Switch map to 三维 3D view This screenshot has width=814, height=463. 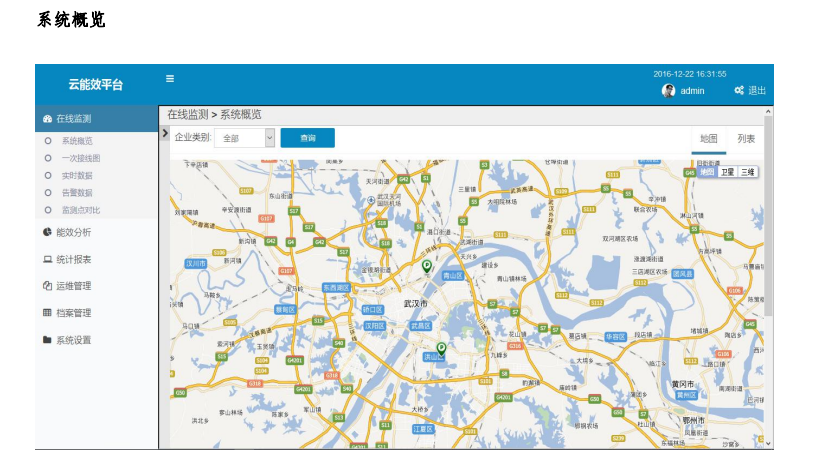748,172
